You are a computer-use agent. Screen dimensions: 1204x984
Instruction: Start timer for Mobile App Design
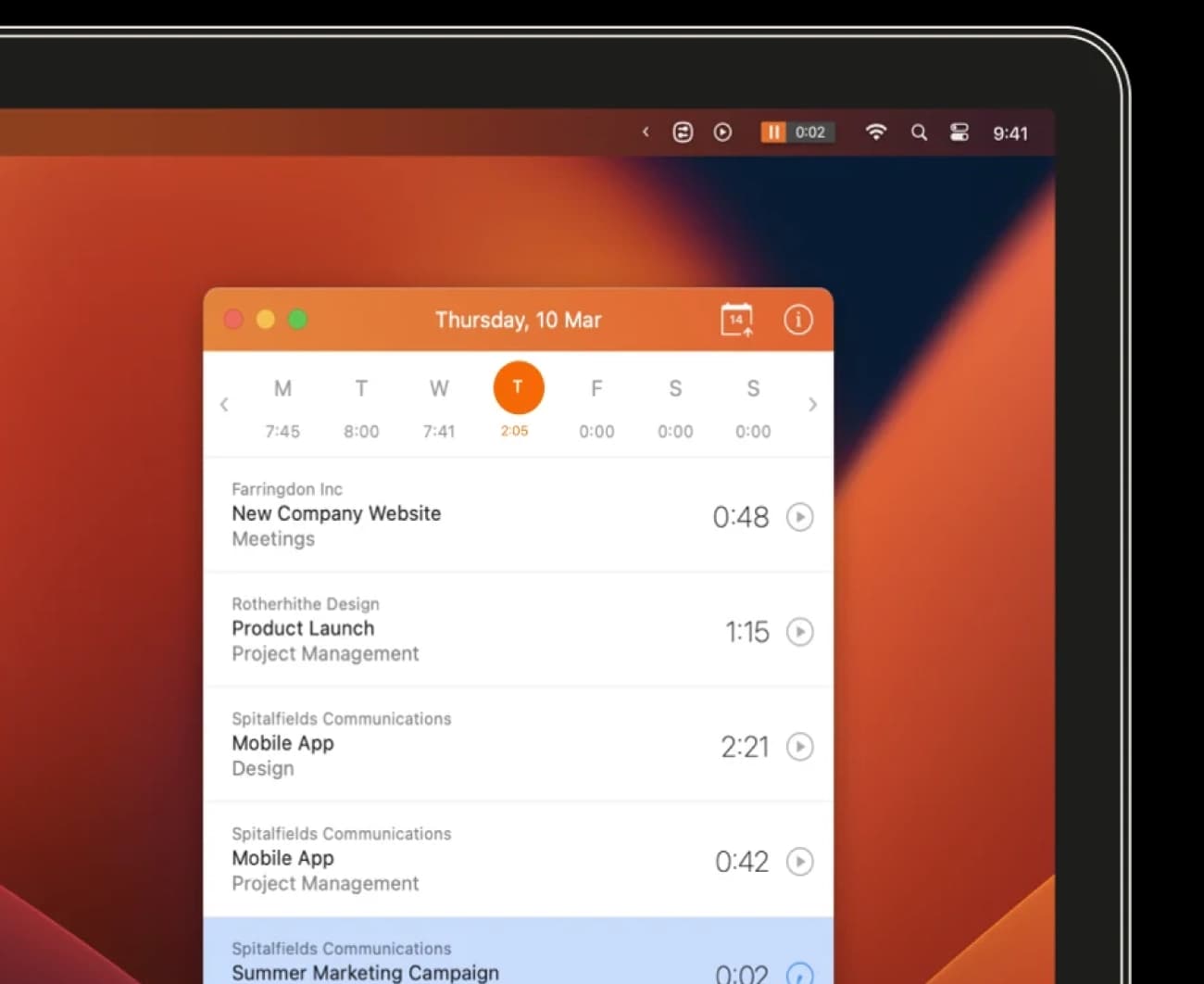pyautogui.click(x=799, y=746)
